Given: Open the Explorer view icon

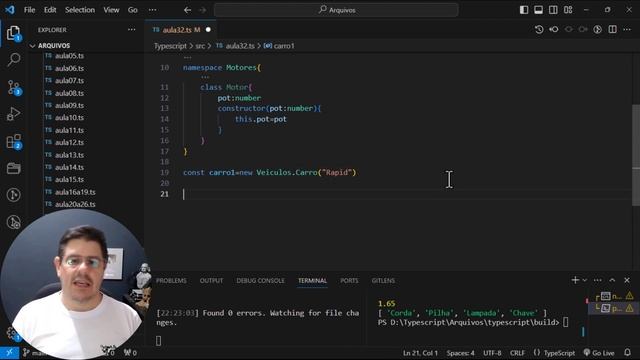Looking at the screenshot, I should point(13,33).
